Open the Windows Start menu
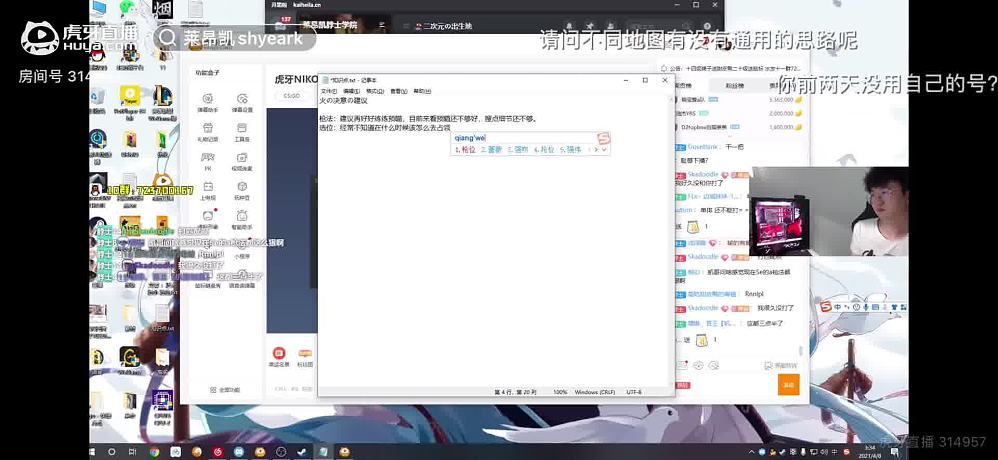 tap(99, 452)
